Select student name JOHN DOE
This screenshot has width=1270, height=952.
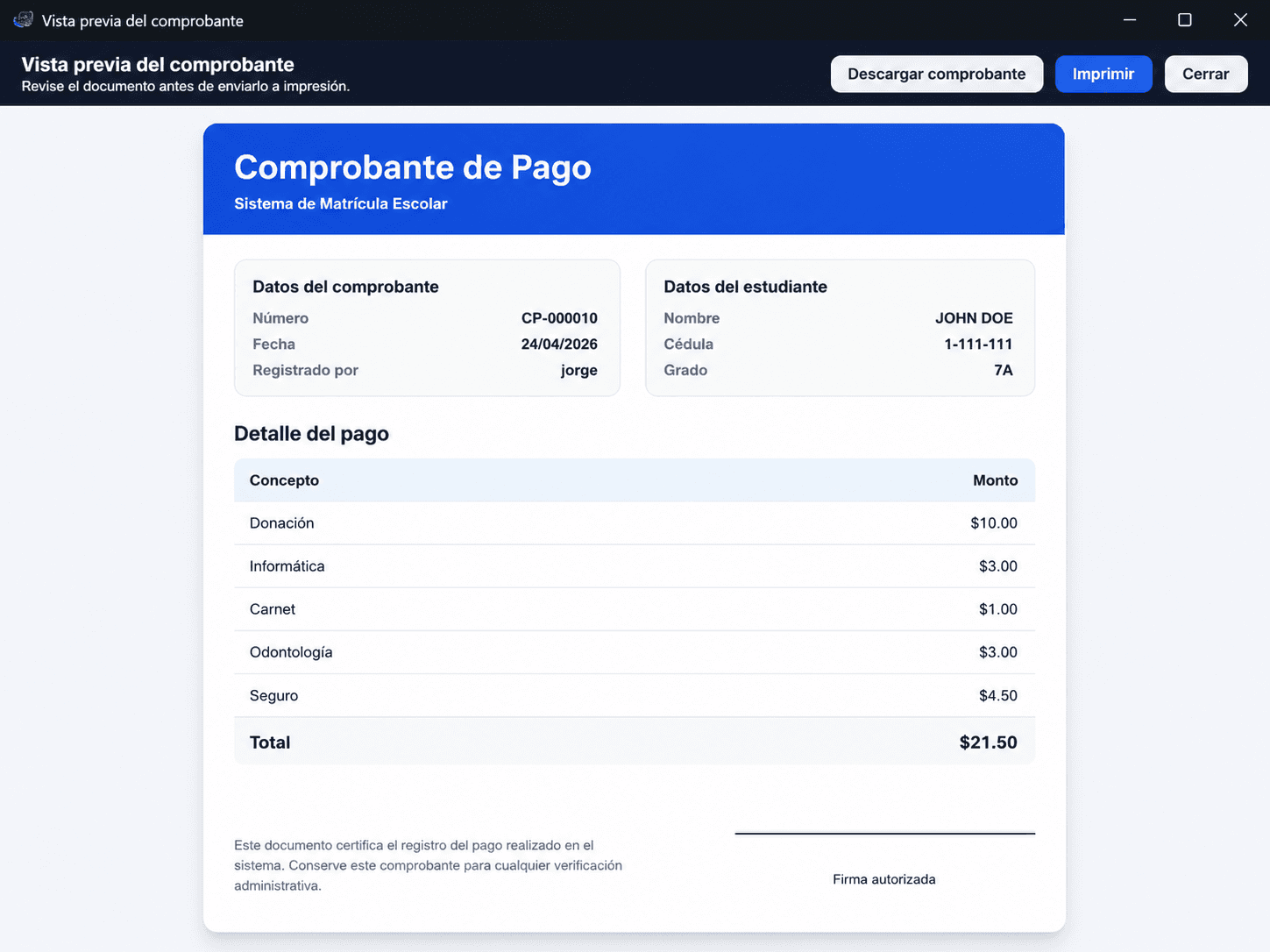tap(974, 318)
